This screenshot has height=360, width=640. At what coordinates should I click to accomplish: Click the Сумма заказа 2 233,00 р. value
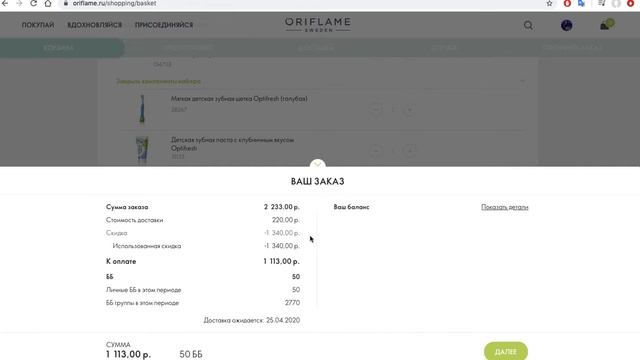(x=282, y=207)
